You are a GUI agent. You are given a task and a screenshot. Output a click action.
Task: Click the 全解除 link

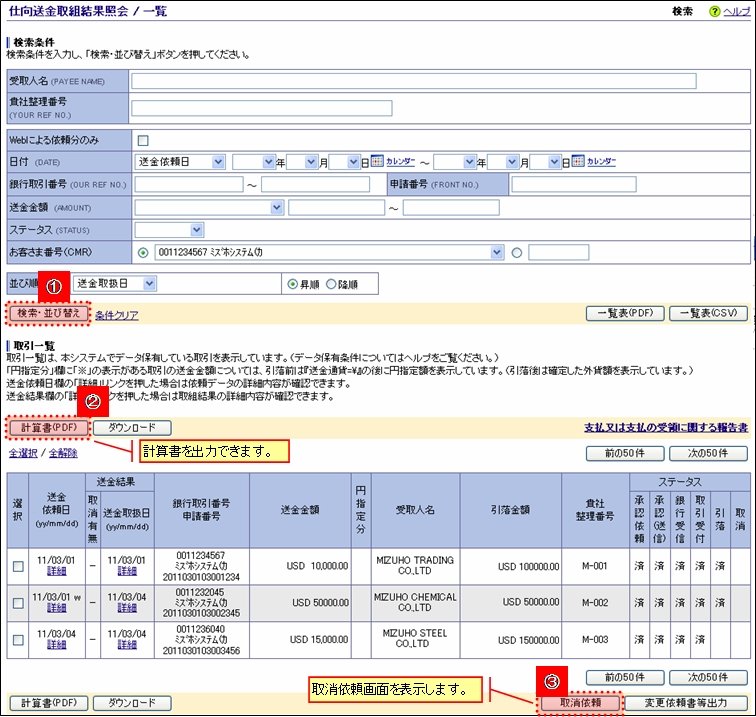63,453
